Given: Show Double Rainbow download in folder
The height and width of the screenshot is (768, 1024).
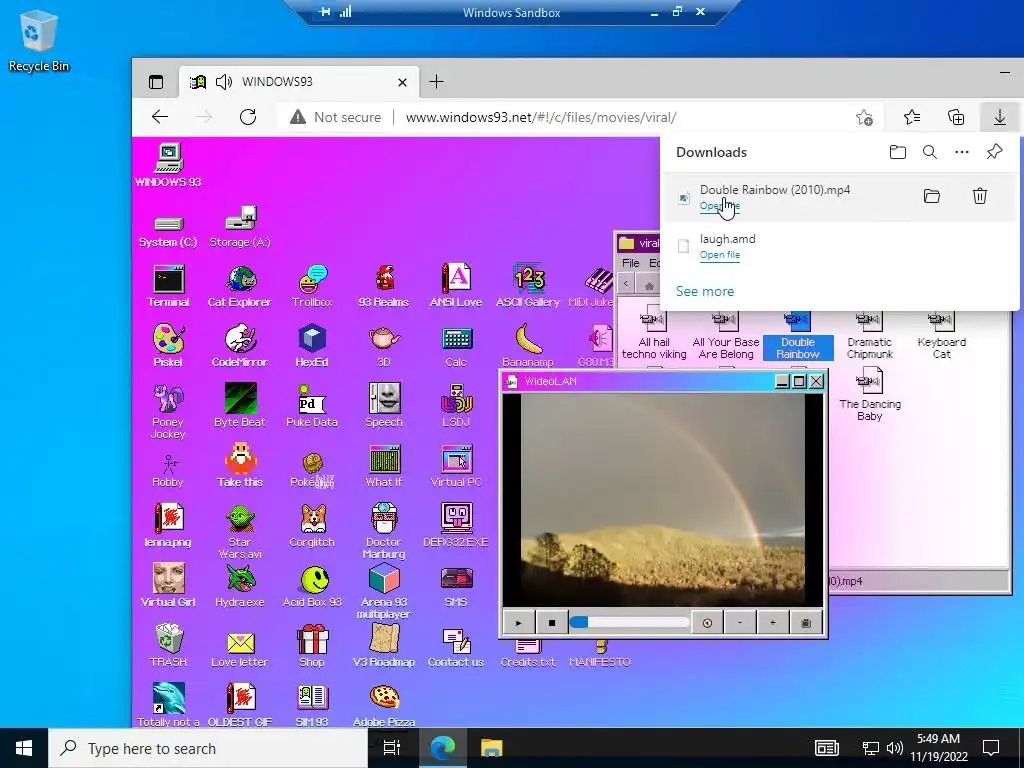Looking at the screenshot, I should (932, 196).
